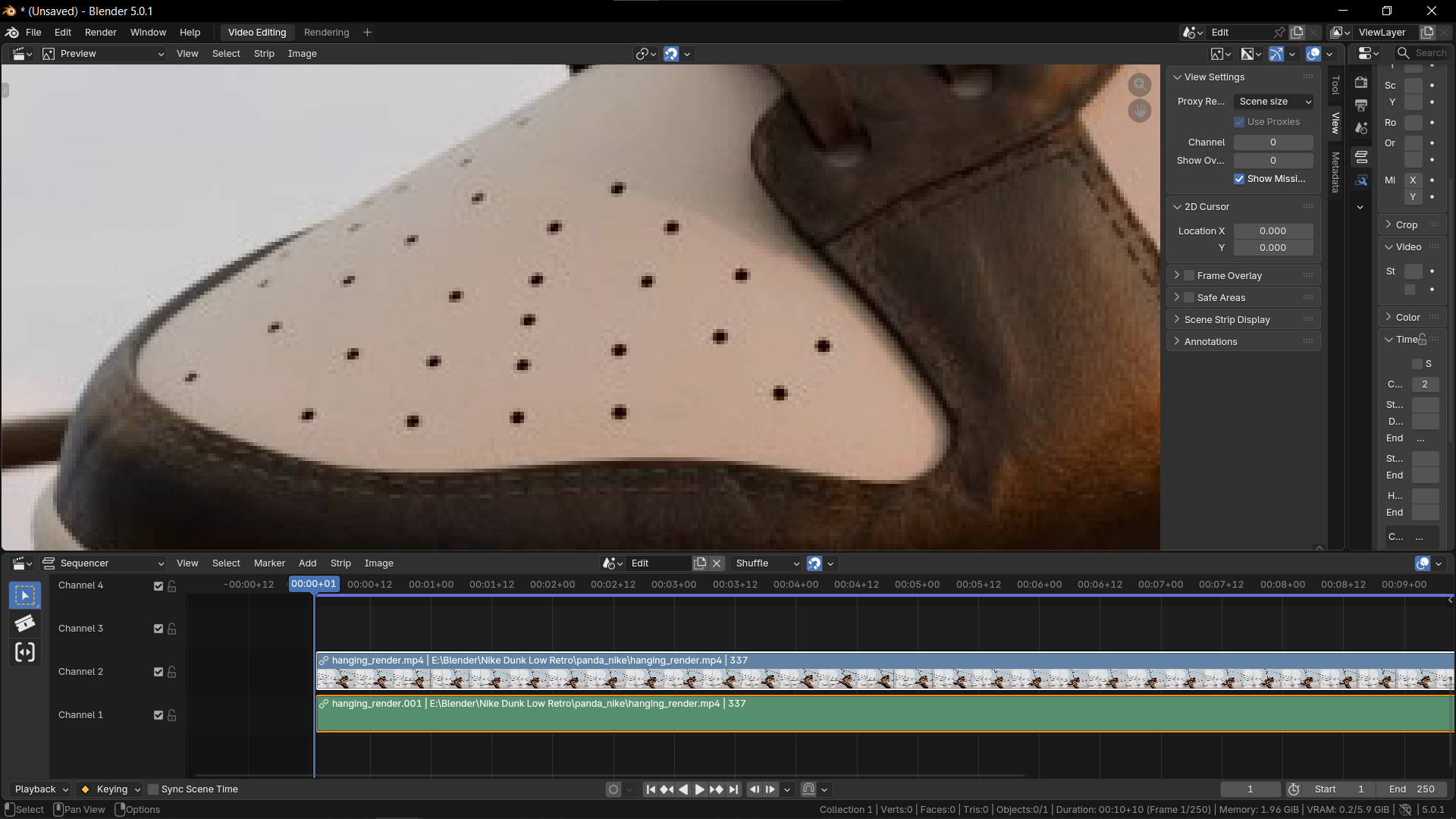Viewport: 1456px width, 819px height.
Task: Play the animation forward
Action: 699,789
